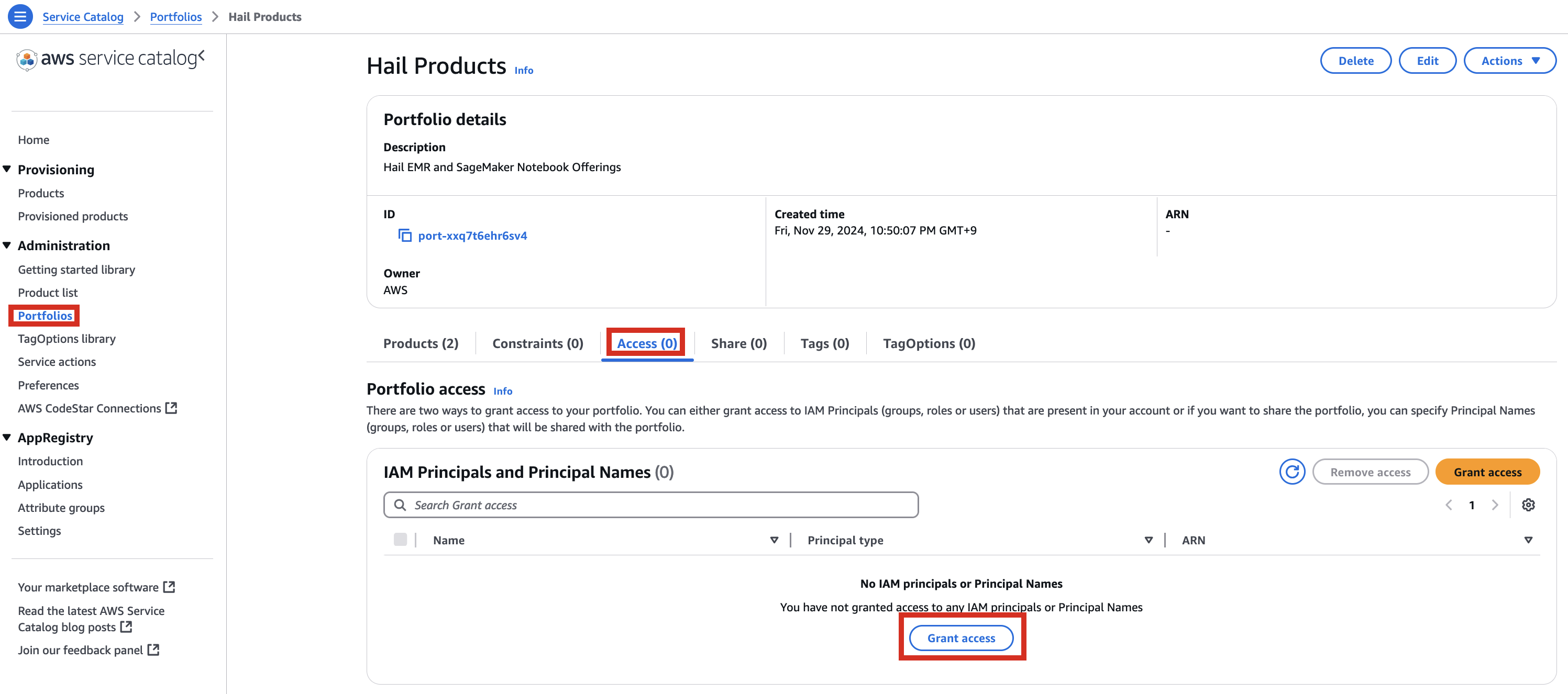Open table preferences gear icon

point(1528,505)
